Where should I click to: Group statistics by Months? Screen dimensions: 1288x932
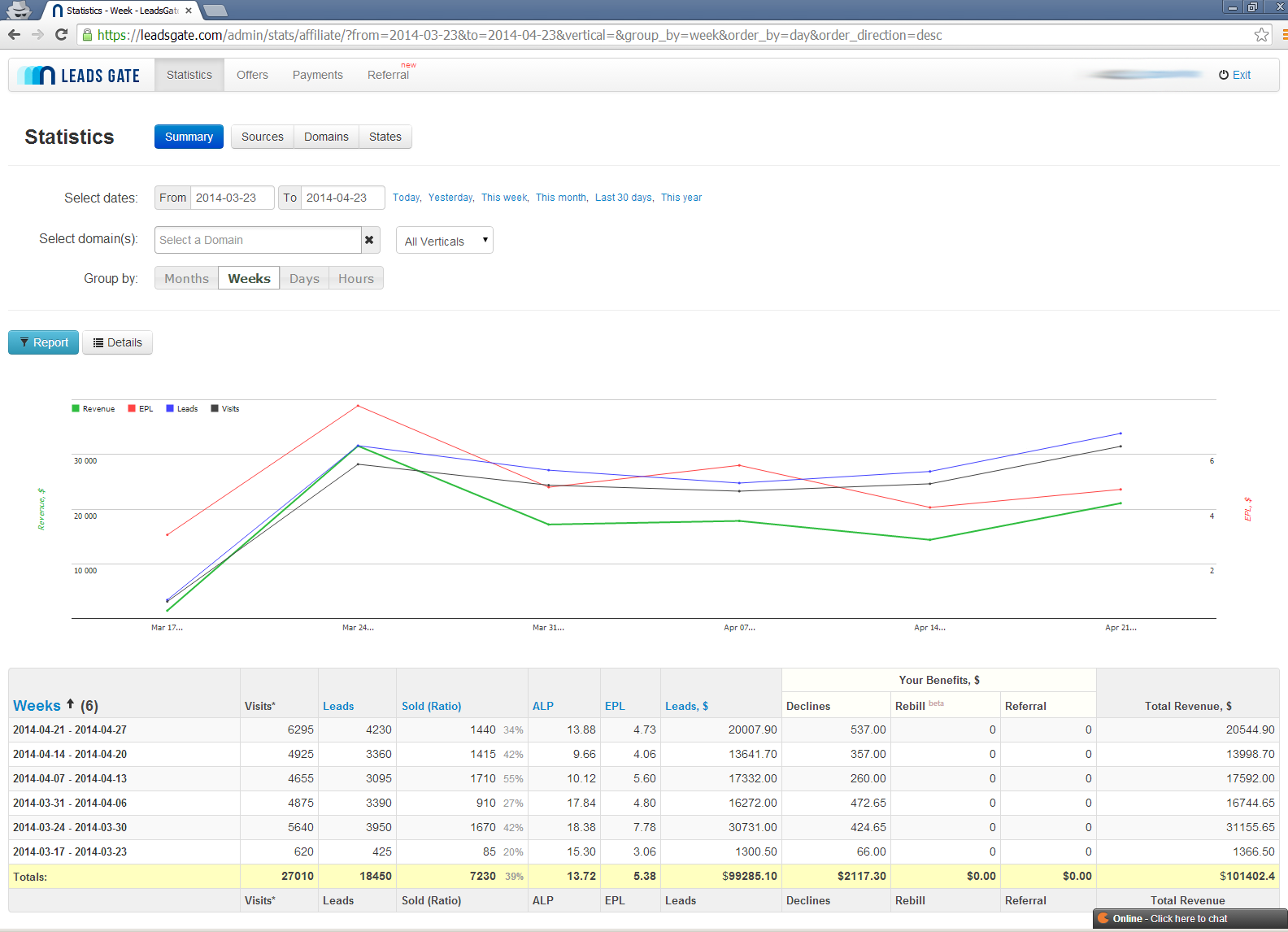click(186, 279)
